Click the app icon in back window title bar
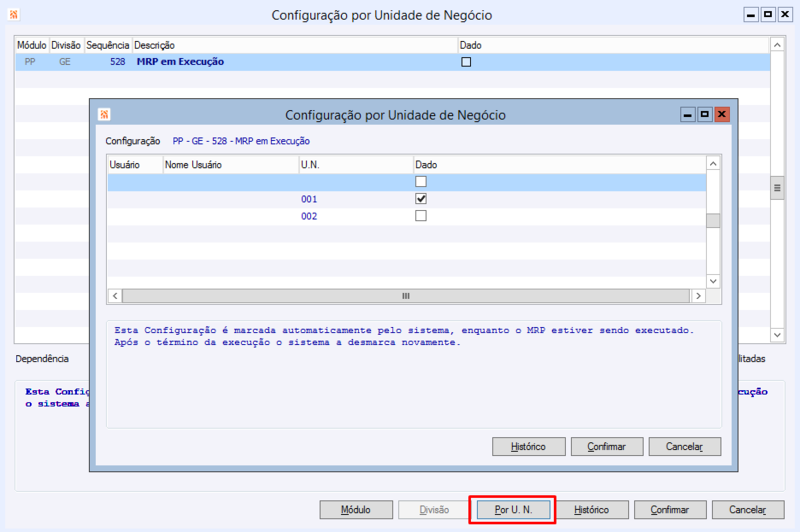This screenshot has height=532, width=800. point(14,14)
